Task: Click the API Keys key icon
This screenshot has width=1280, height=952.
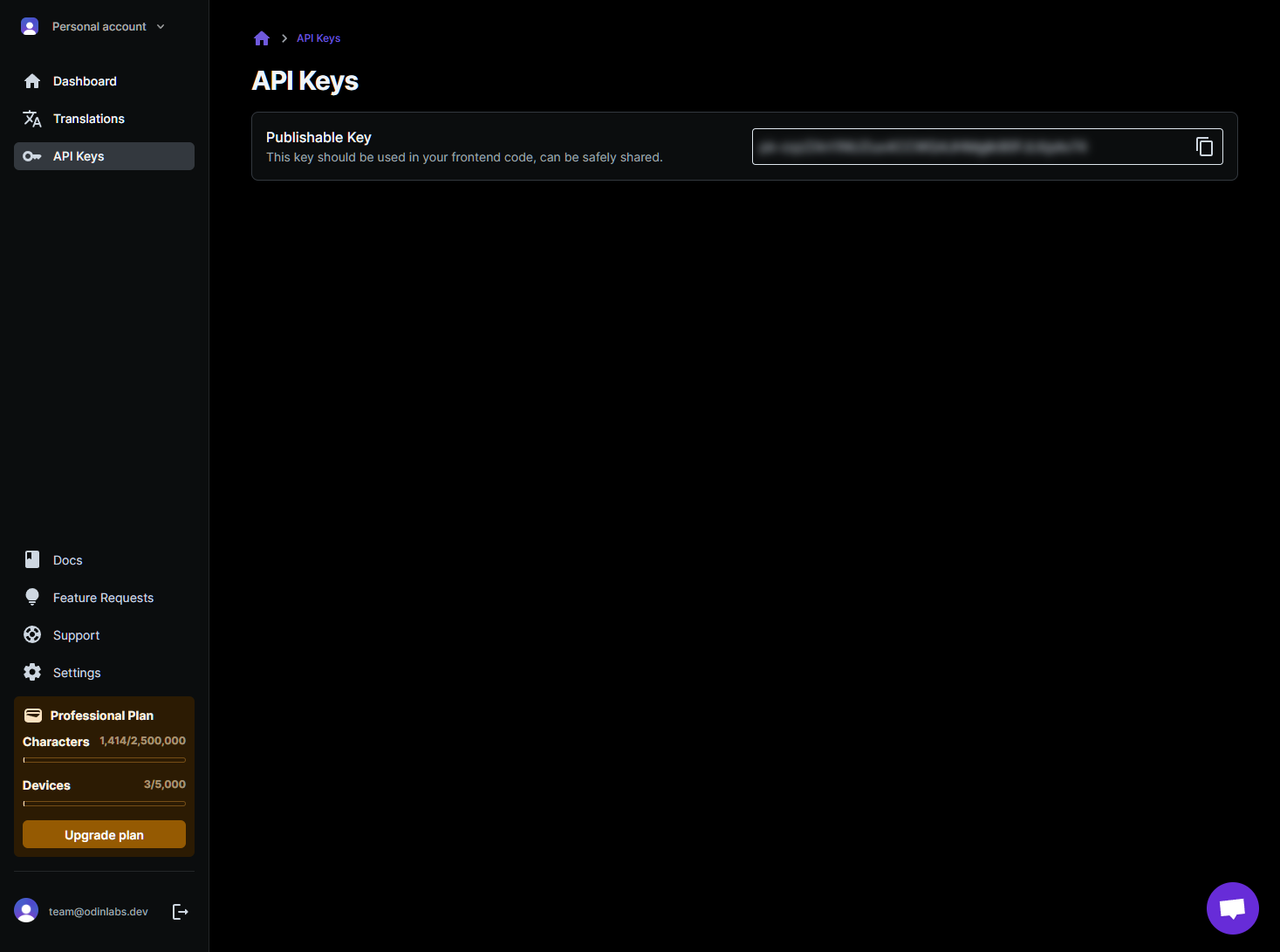Action: [32, 156]
